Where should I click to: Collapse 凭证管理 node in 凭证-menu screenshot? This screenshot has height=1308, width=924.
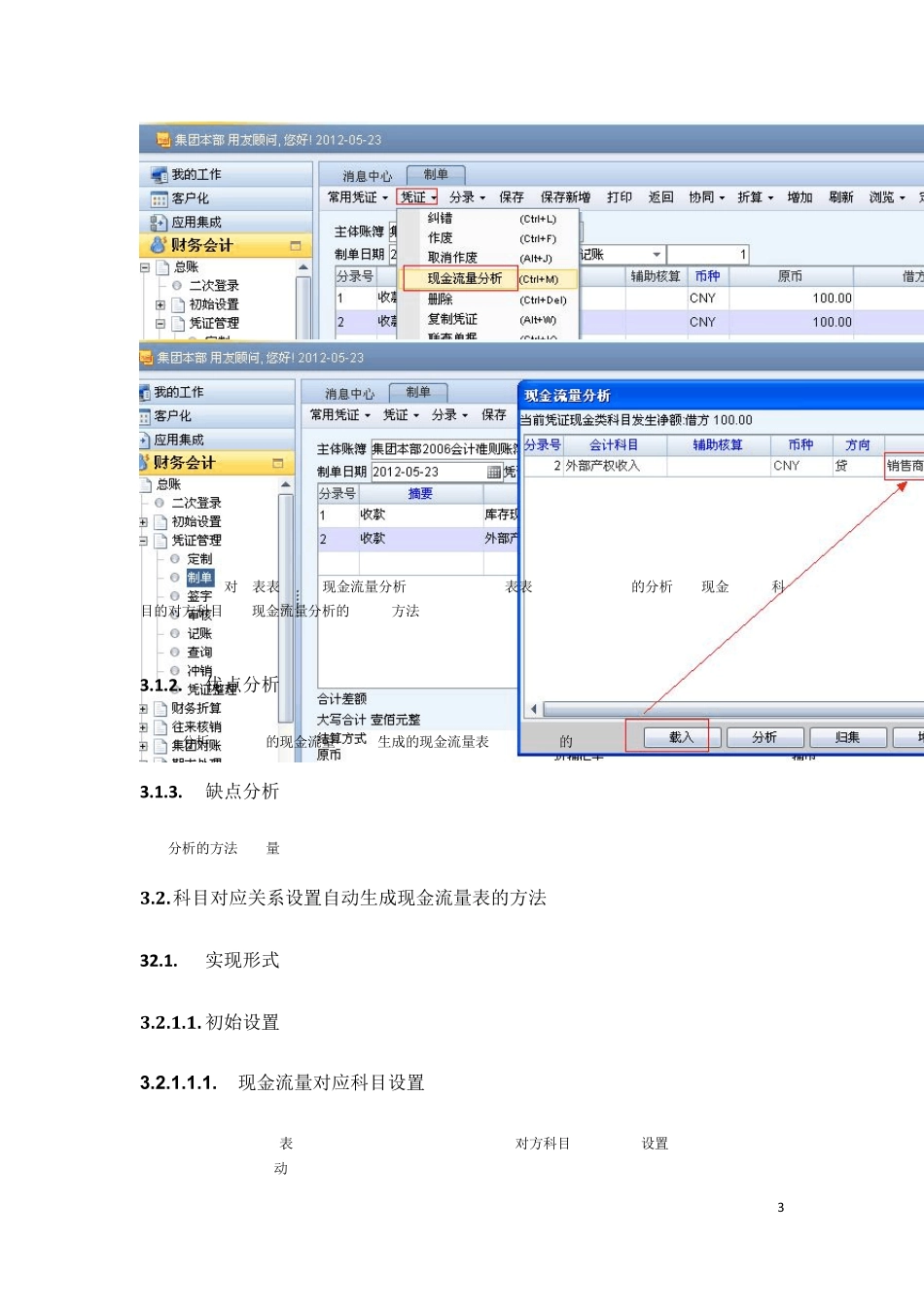click(160, 323)
